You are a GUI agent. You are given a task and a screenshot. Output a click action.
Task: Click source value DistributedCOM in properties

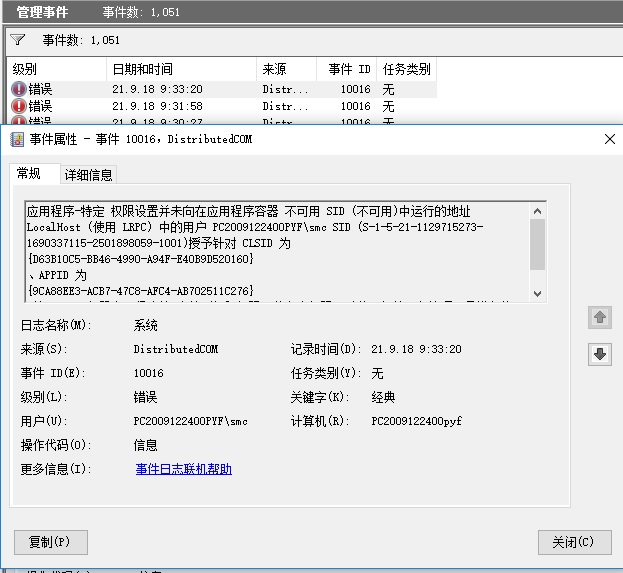pos(176,349)
